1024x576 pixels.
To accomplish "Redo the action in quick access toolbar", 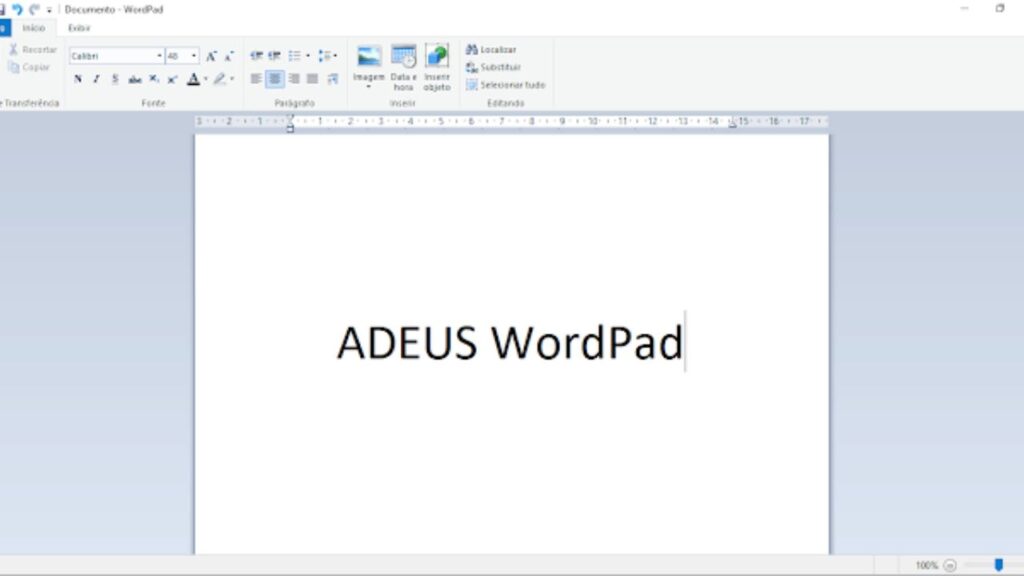I will click(x=34, y=9).
